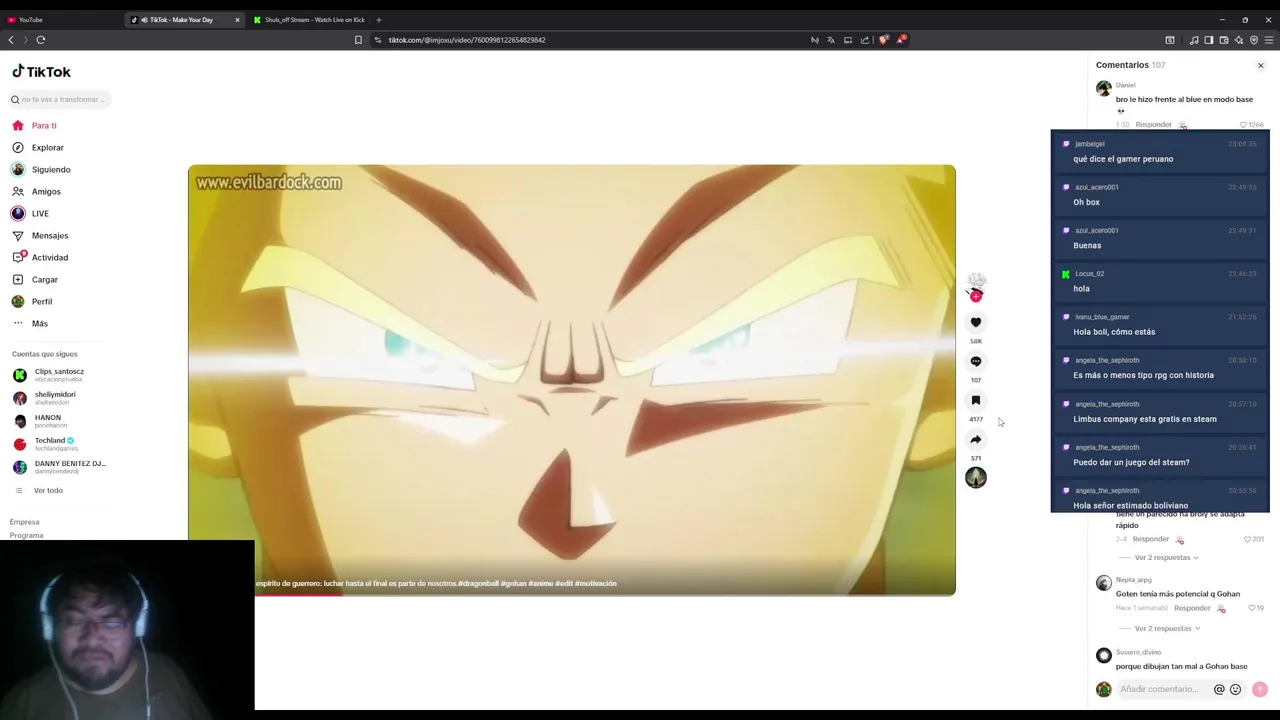Follow the creator with the red plus badge
Viewport: 1280px width, 720px height.
tap(976, 296)
